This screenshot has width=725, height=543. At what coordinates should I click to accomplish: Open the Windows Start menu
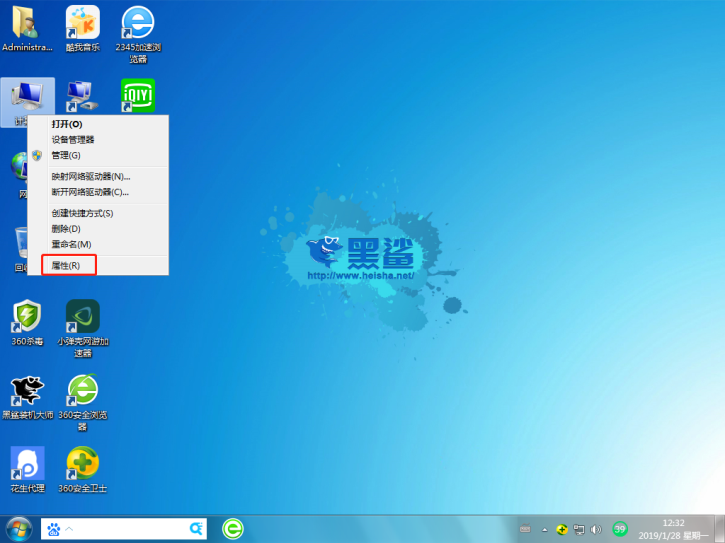(x=18, y=527)
